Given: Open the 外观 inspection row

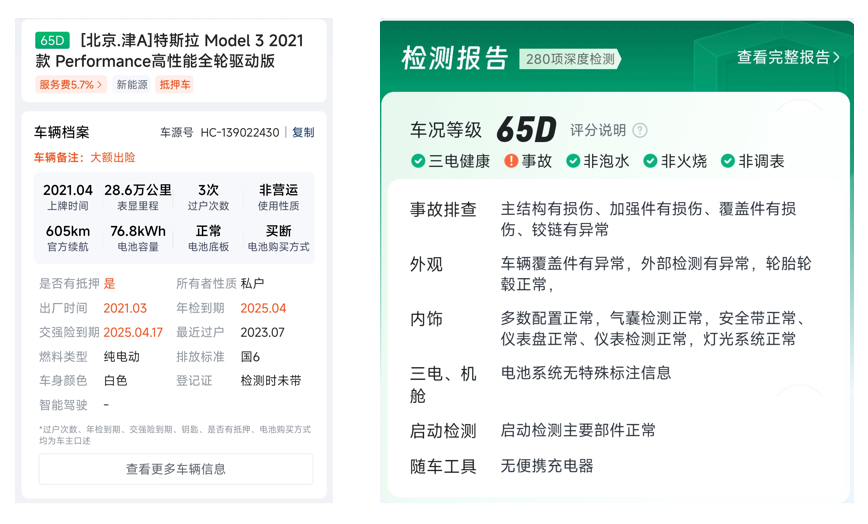Looking at the screenshot, I should pyautogui.click(x=426, y=265).
